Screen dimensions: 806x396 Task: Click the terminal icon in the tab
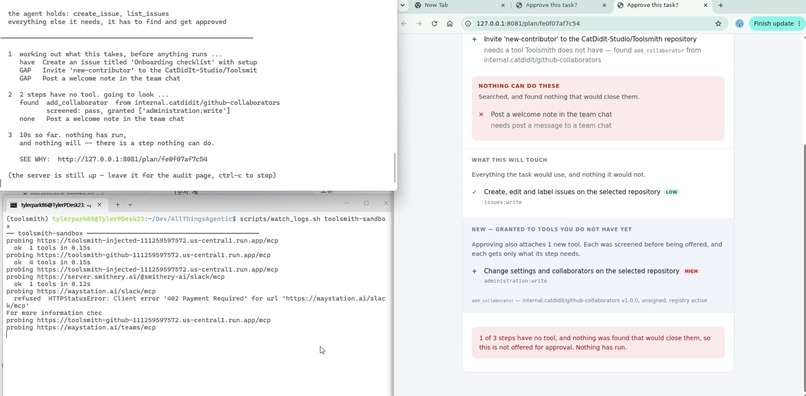click(x=13, y=205)
